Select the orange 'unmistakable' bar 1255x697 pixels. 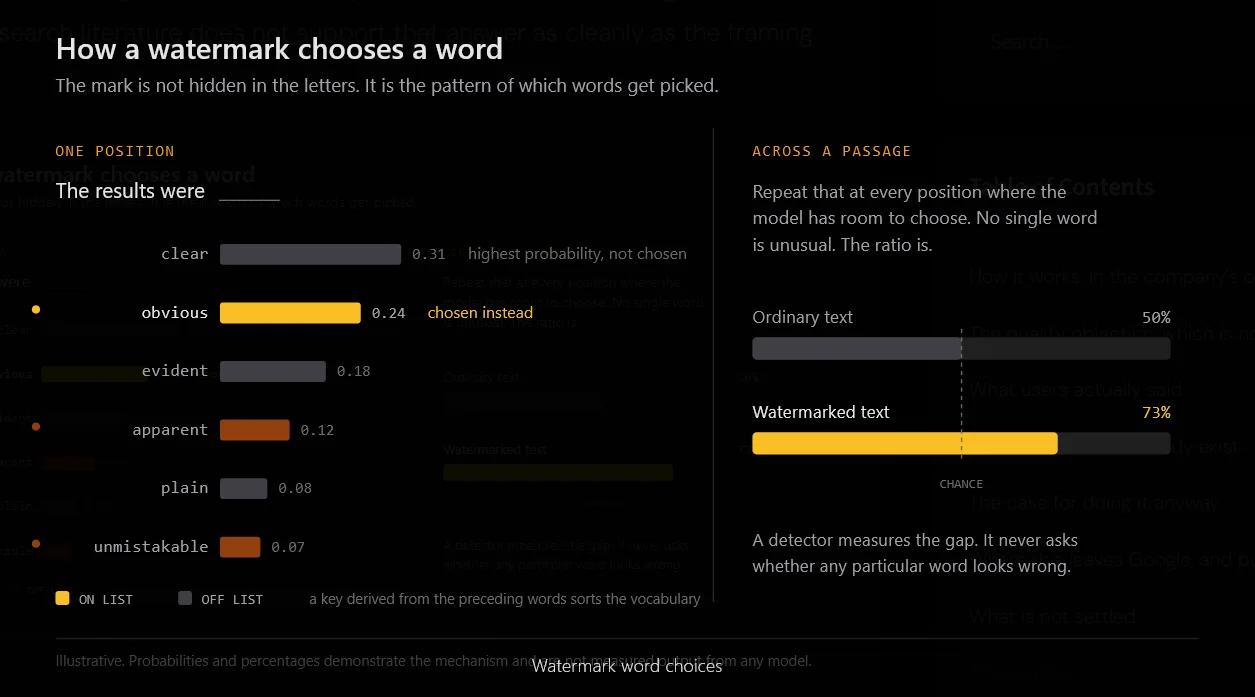tap(240, 547)
